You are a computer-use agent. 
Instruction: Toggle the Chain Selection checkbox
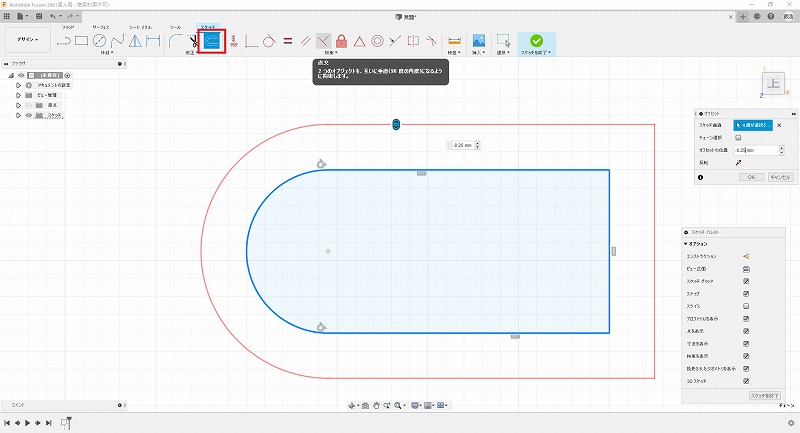coord(738,137)
